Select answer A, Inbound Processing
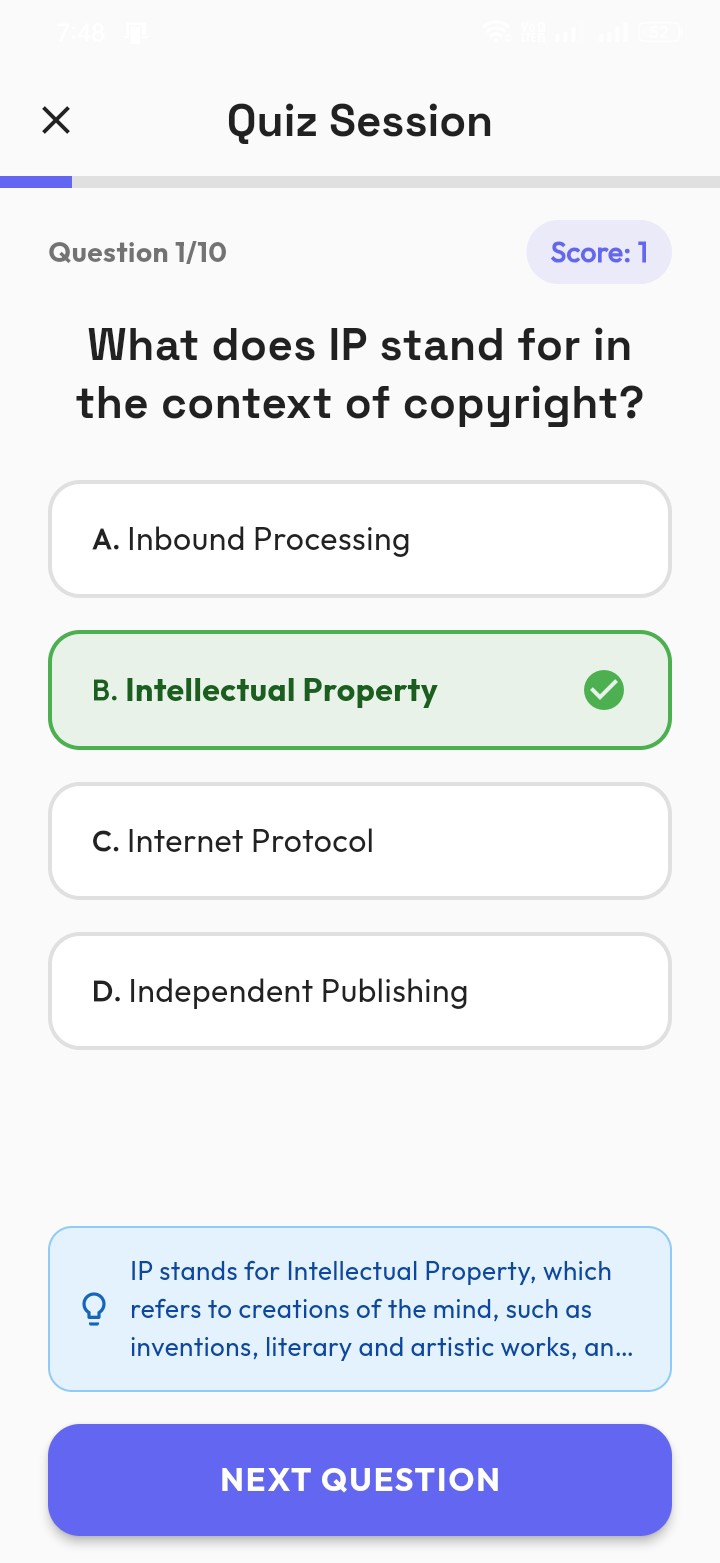 [360, 539]
